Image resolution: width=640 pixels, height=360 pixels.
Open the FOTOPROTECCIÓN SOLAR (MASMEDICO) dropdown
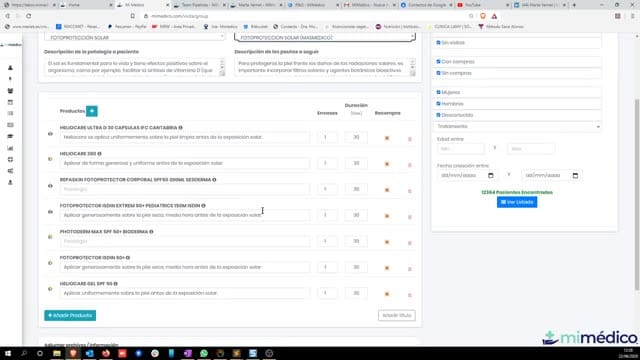325,37
